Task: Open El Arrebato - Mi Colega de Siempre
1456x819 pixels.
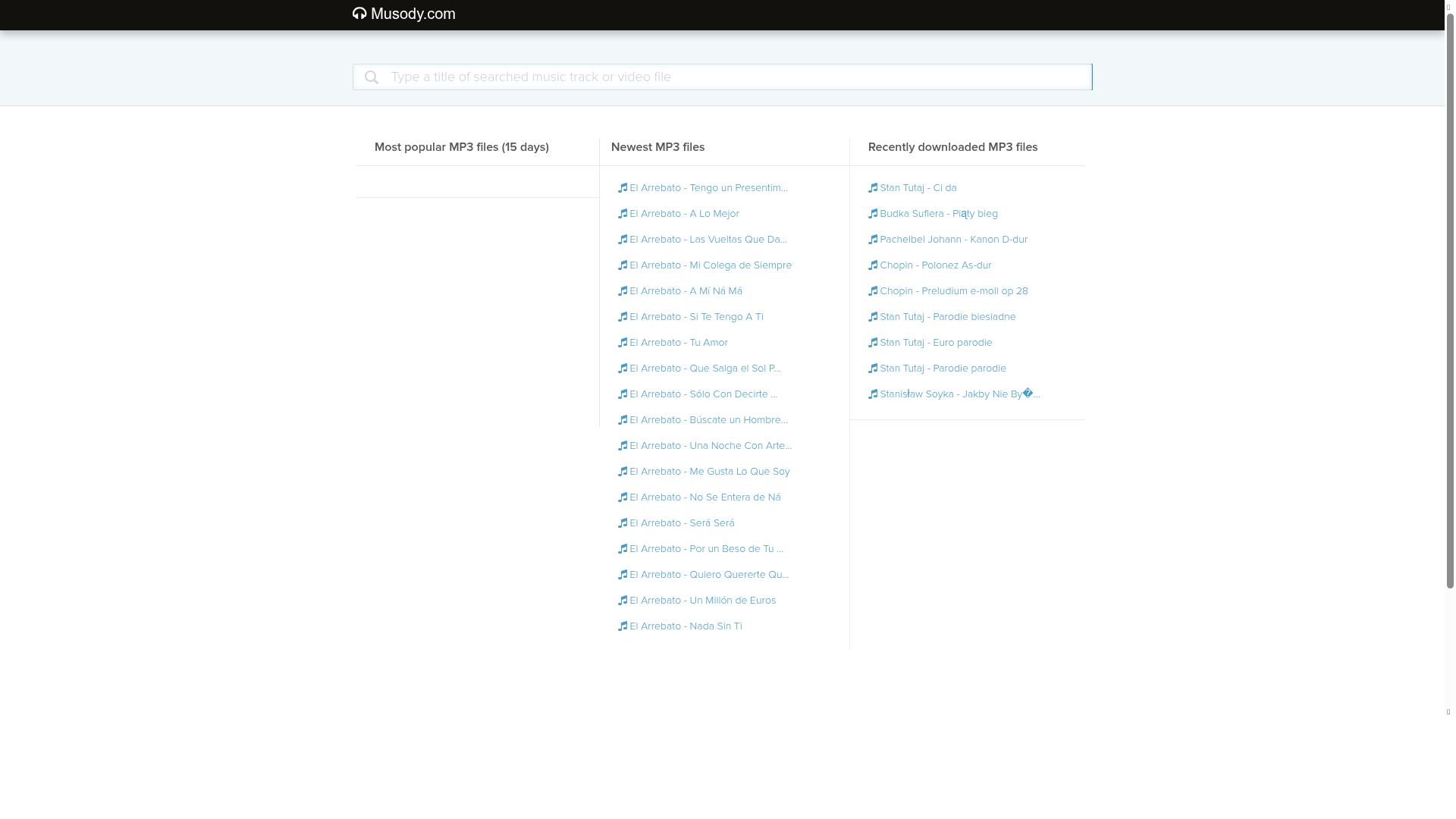Action: pyautogui.click(x=710, y=265)
